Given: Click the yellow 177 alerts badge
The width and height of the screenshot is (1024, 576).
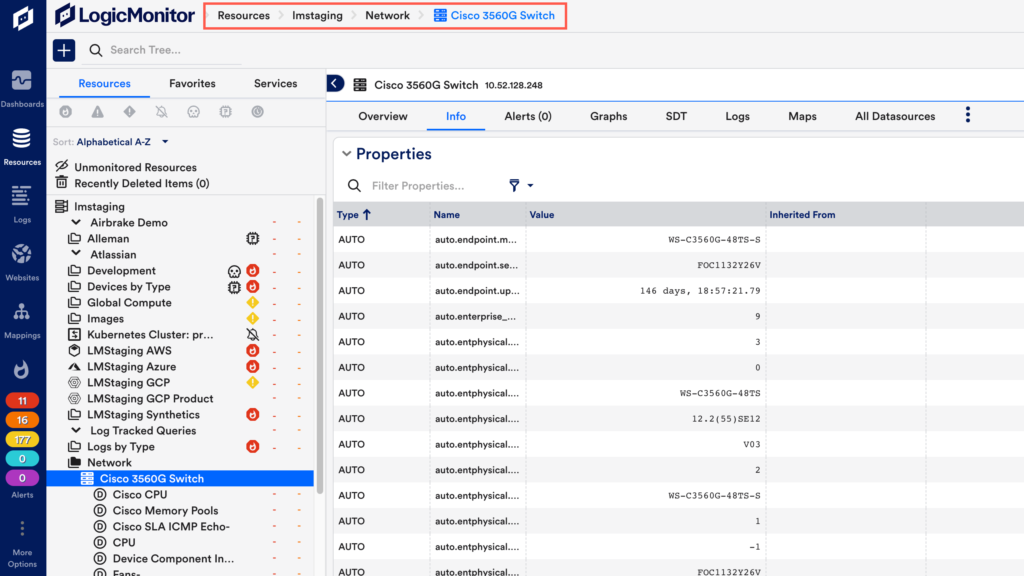Looking at the screenshot, I should pyautogui.click(x=22, y=440).
